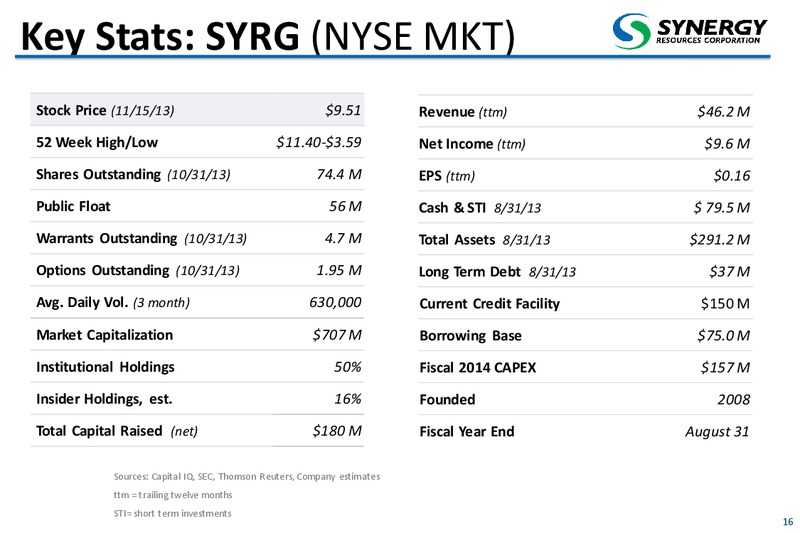Select the $46.2 M revenue value
Image resolution: width=800 pixels, height=533 pixels.
pos(723,112)
